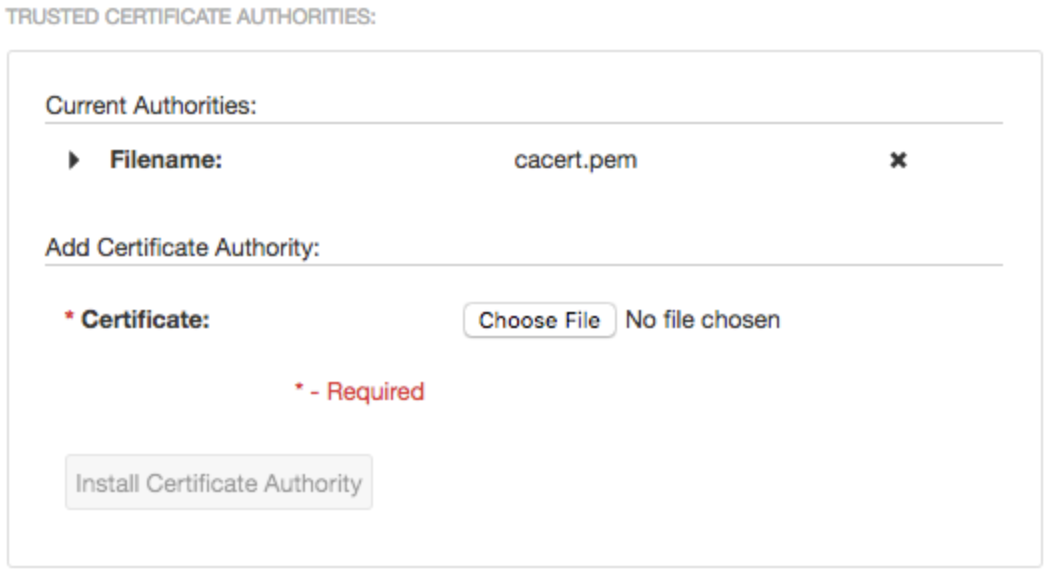Click the Choose File button
The height and width of the screenshot is (572, 1049).
tap(539, 321)
